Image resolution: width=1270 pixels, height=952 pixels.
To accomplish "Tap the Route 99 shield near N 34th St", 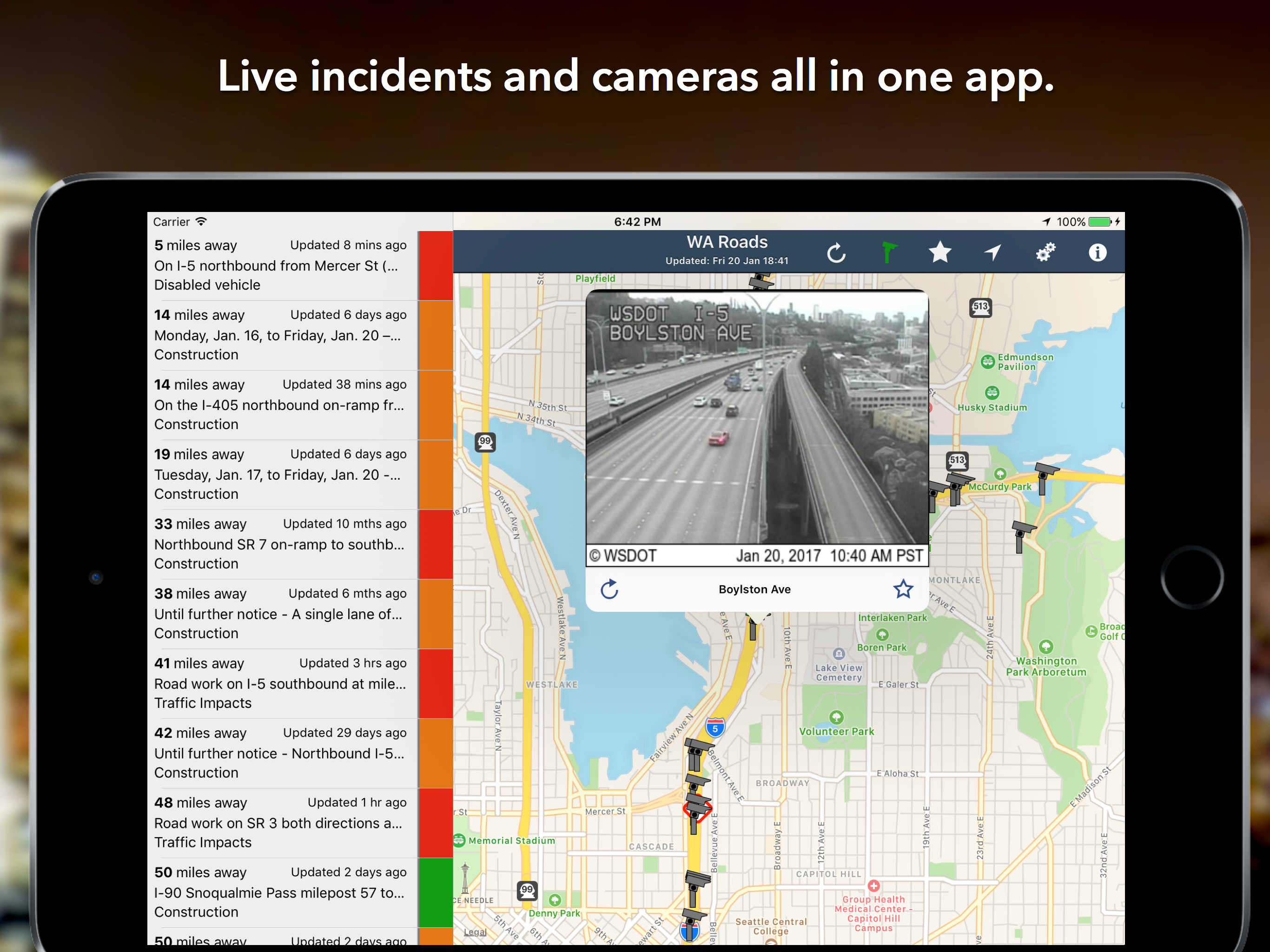I will pos(485,442).
